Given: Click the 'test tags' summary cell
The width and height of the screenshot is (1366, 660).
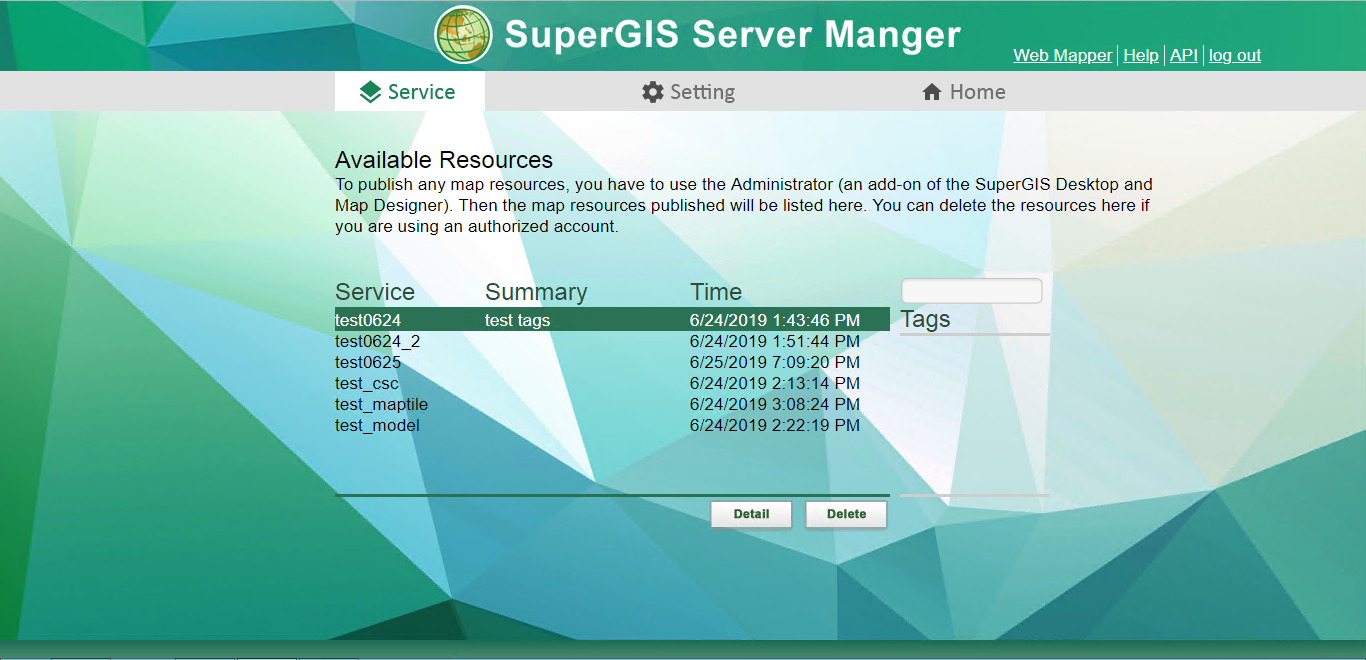Looking at the screenshot, I should pyautogui.click(x=518, y=320).
